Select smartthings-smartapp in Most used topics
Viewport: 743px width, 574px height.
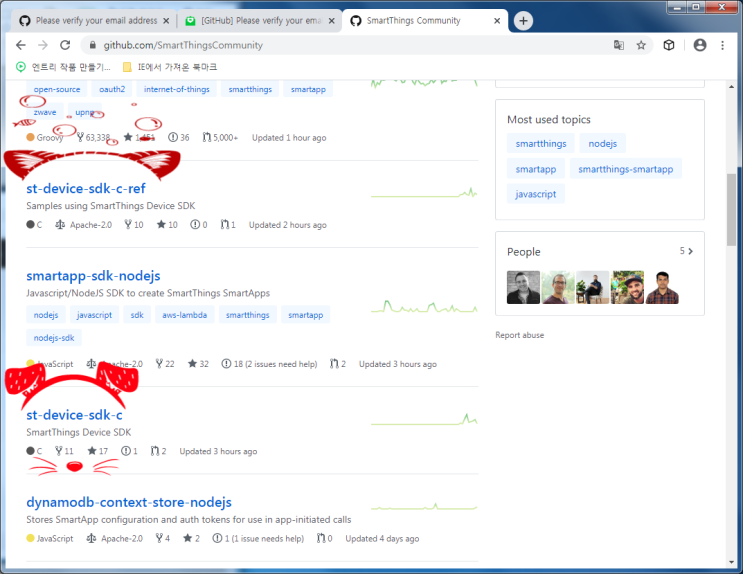click(625, 169)
